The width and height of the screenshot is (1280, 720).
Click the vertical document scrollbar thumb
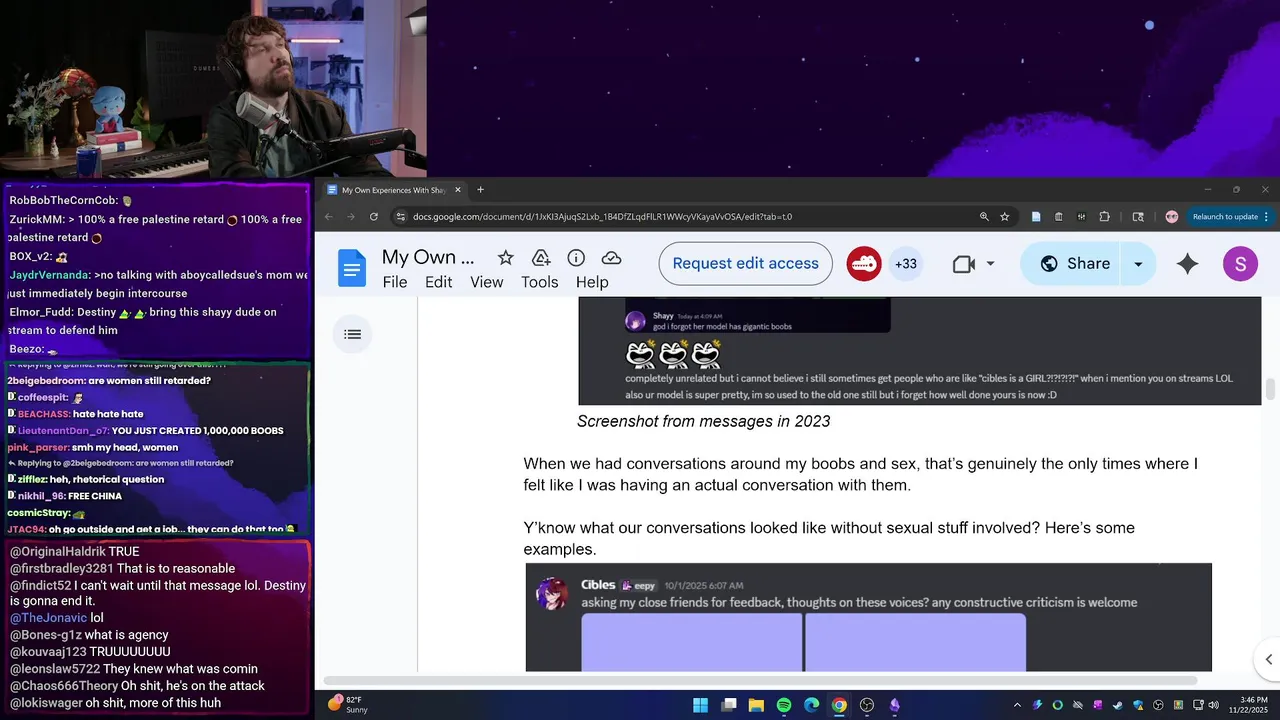tap(1271, 389)
